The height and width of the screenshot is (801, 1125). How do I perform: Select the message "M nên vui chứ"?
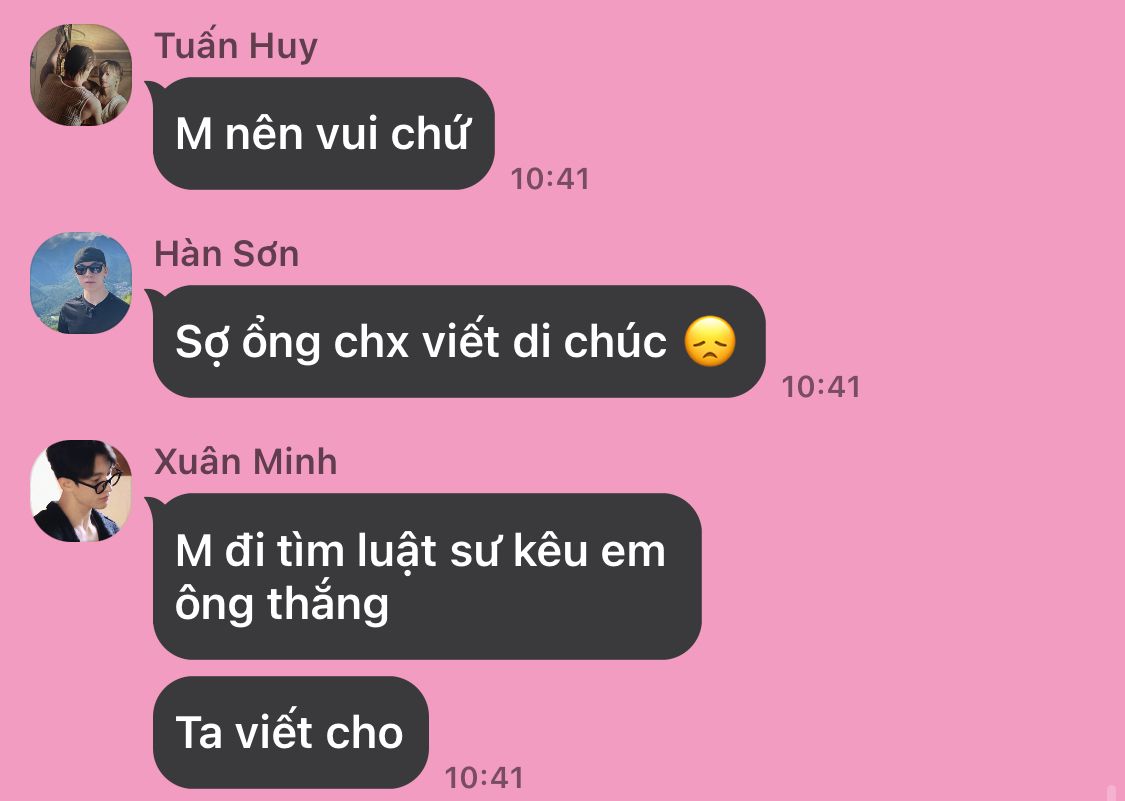pyautogui.click(x=324, y=134)
